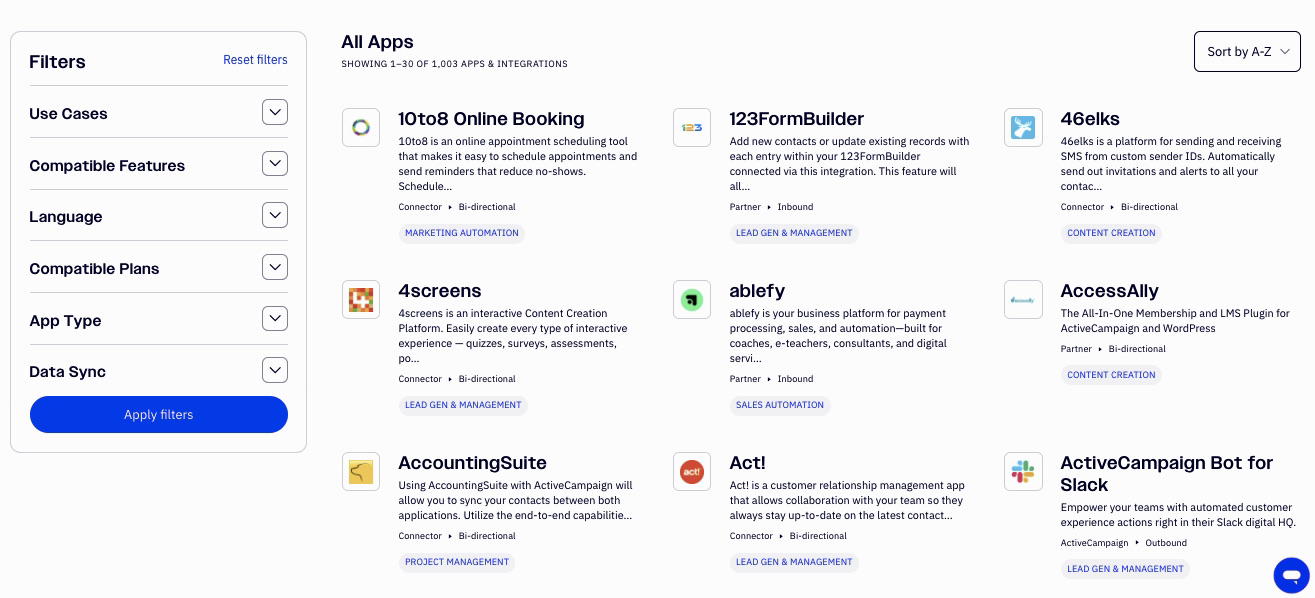
Task: Open the ActiveCampaign Bot for Slack logo
Action: pos(1023,471)
